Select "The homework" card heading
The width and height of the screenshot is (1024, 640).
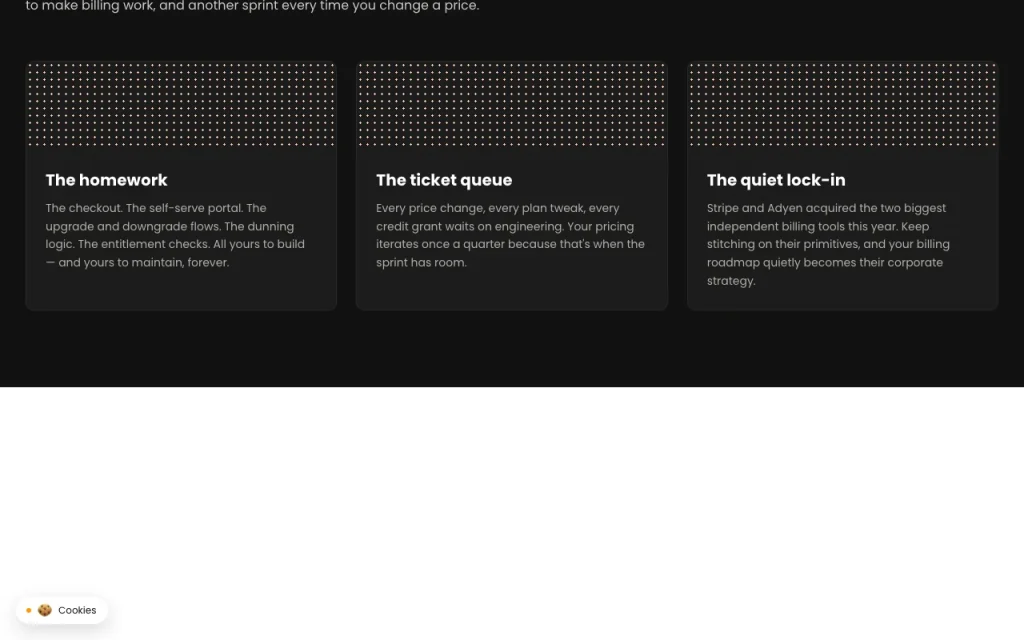106,180
